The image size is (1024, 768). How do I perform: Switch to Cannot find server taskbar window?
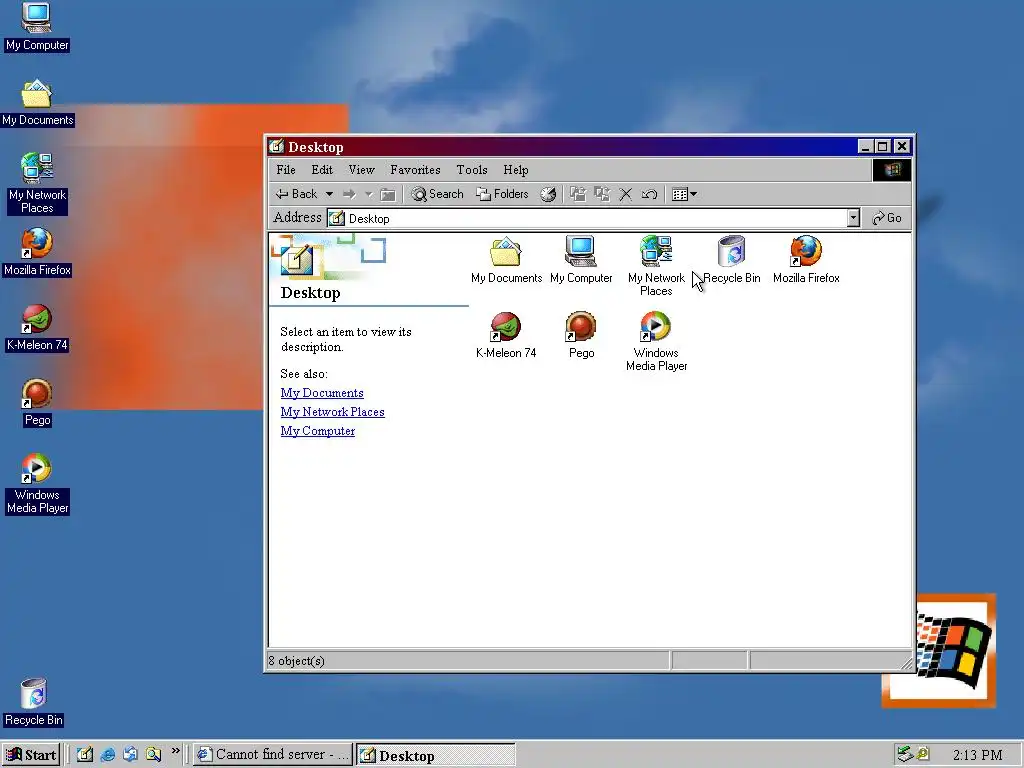point(273,755)
